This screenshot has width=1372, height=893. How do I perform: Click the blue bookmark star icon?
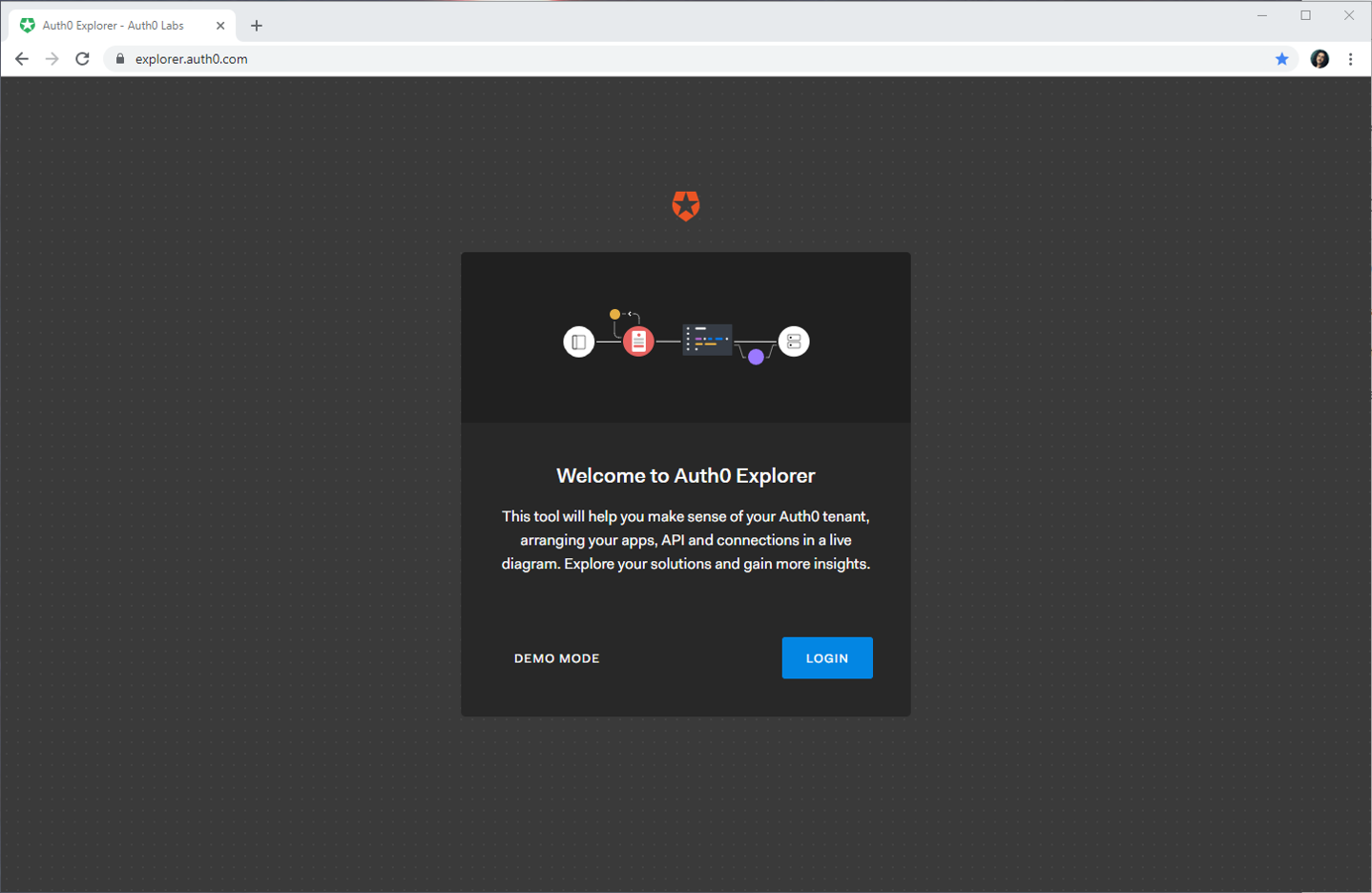coord(1282,59)
